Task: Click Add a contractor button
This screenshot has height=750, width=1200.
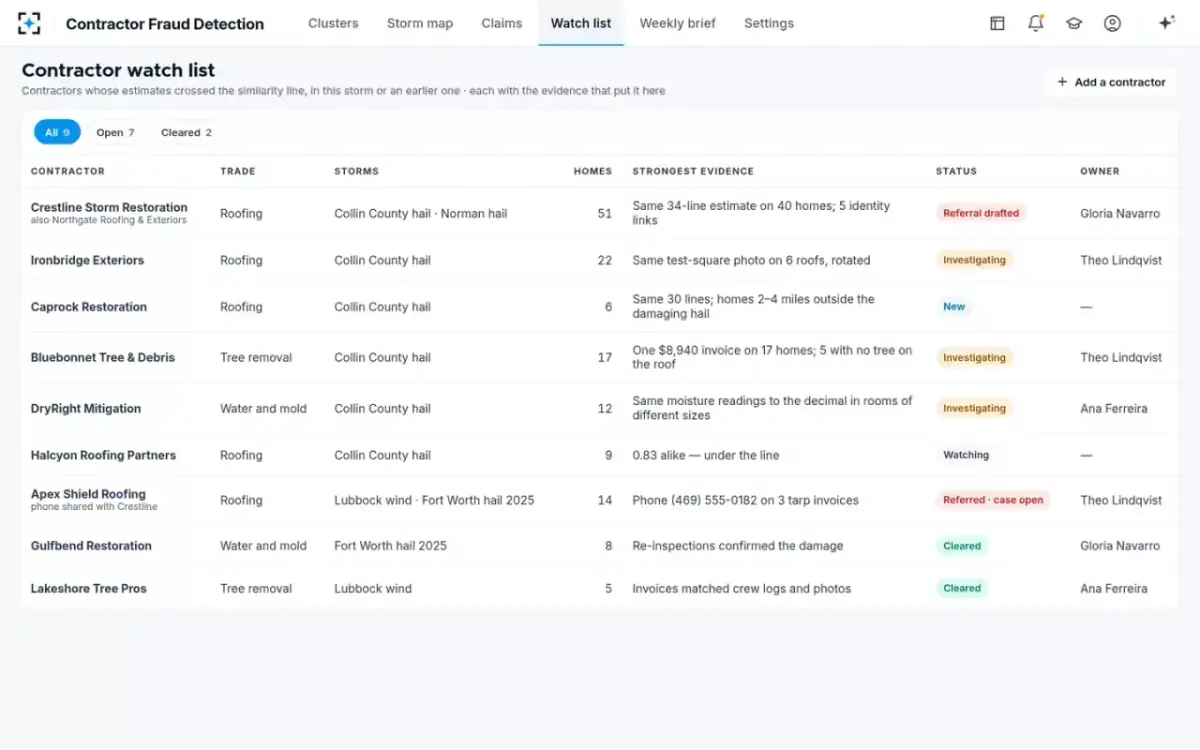Action: [x=1111, y=82]
